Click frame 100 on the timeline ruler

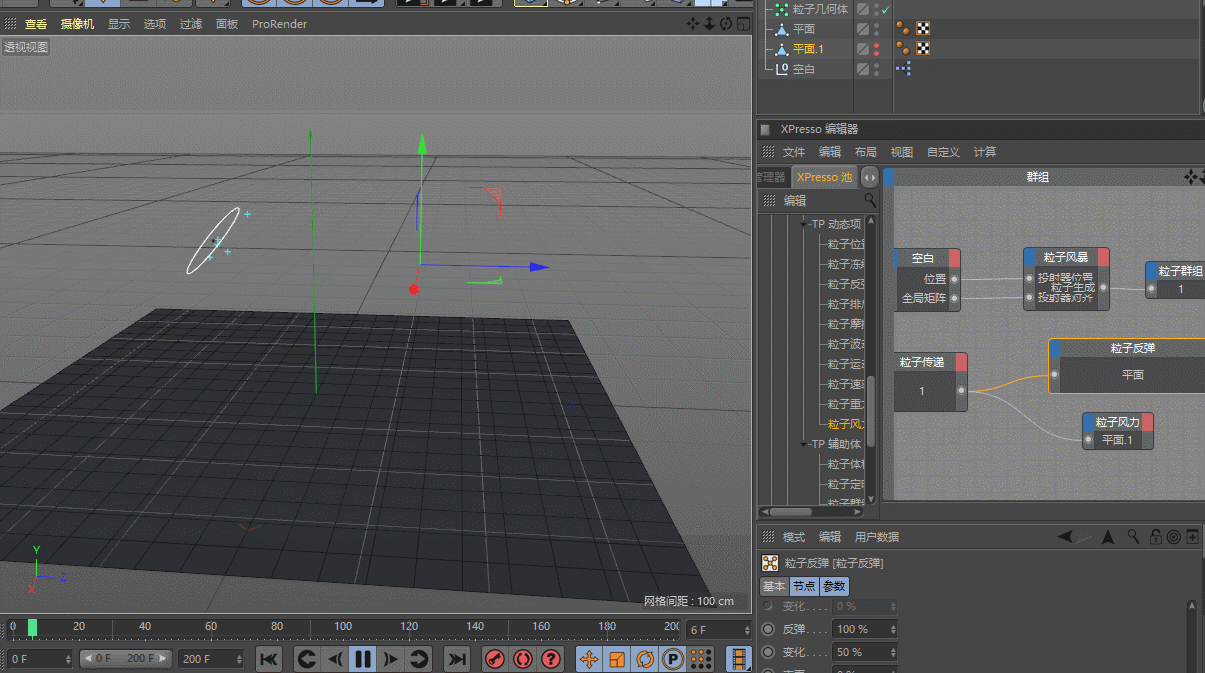tap(343, 628)
